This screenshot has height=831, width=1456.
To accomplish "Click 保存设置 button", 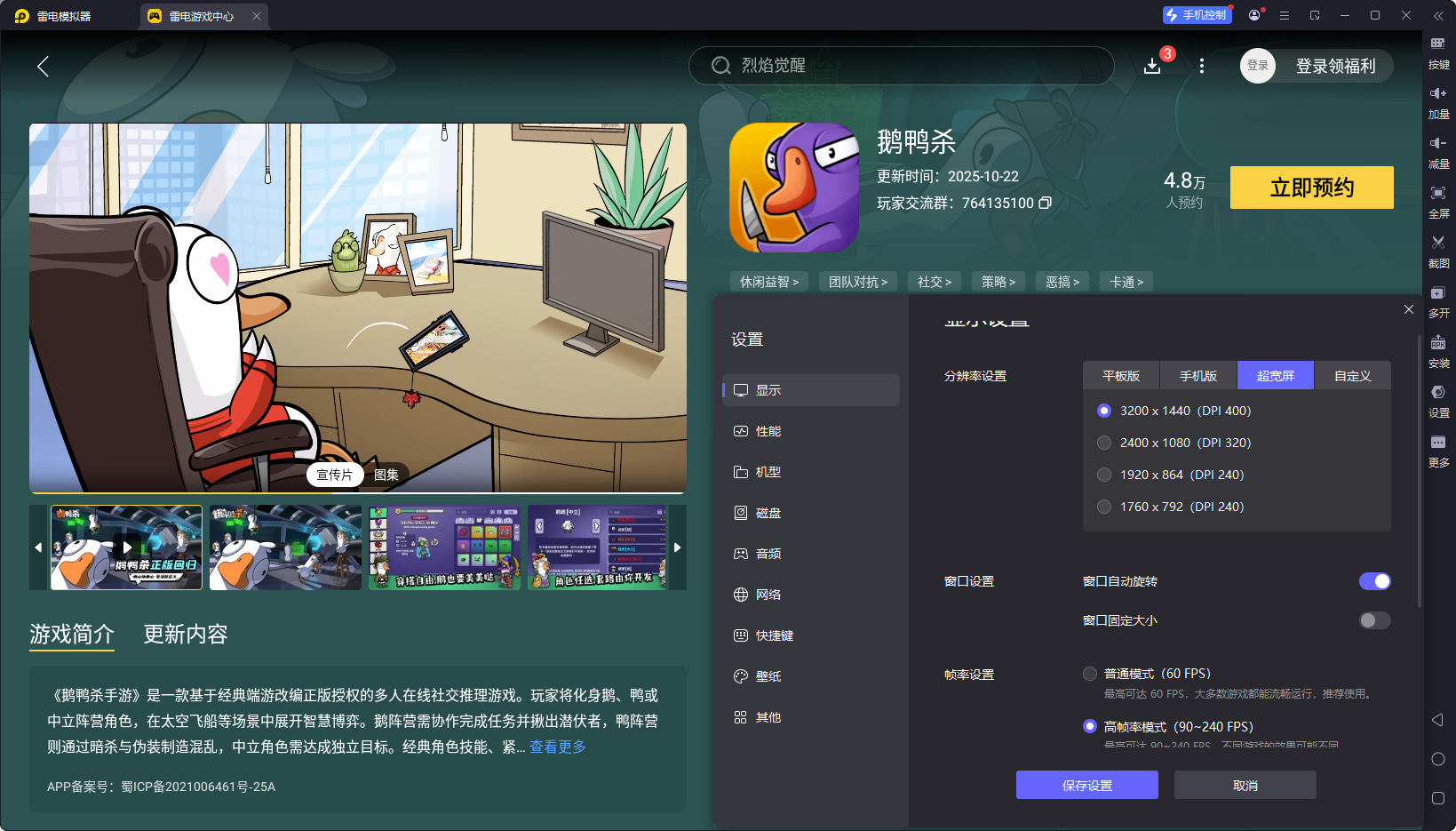I will click(x=1087, y=785).
